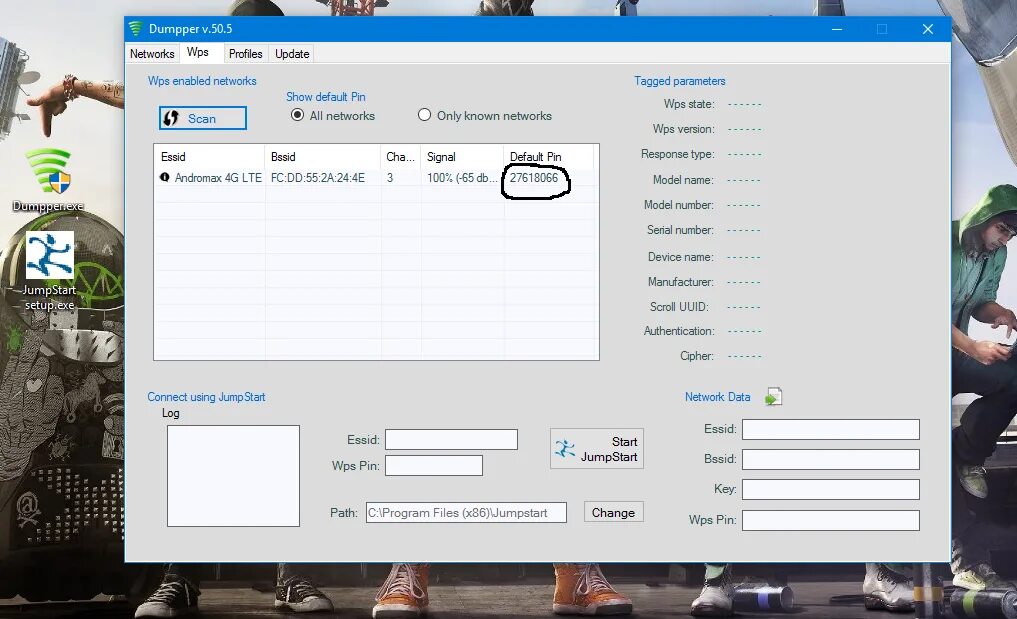The height and width of the screenshot is (619, 1017).
Task: Switch to the Wps tab
Action: point(198,53)
